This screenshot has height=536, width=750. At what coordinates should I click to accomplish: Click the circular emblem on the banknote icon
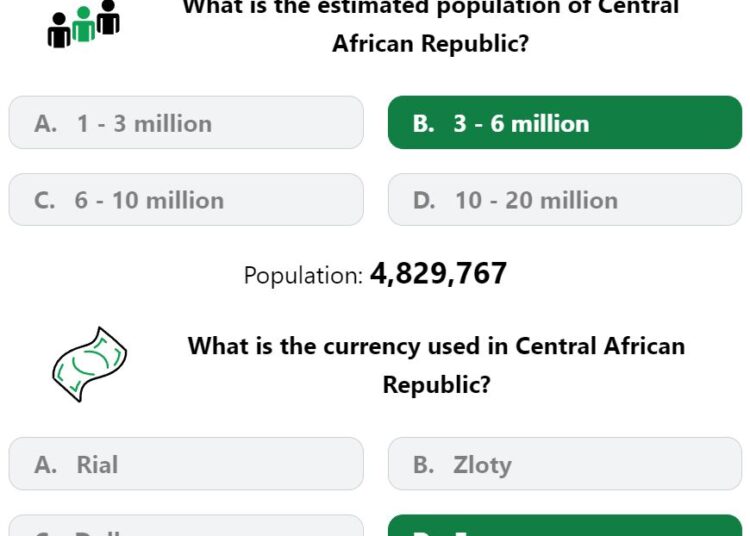(90, 362)
